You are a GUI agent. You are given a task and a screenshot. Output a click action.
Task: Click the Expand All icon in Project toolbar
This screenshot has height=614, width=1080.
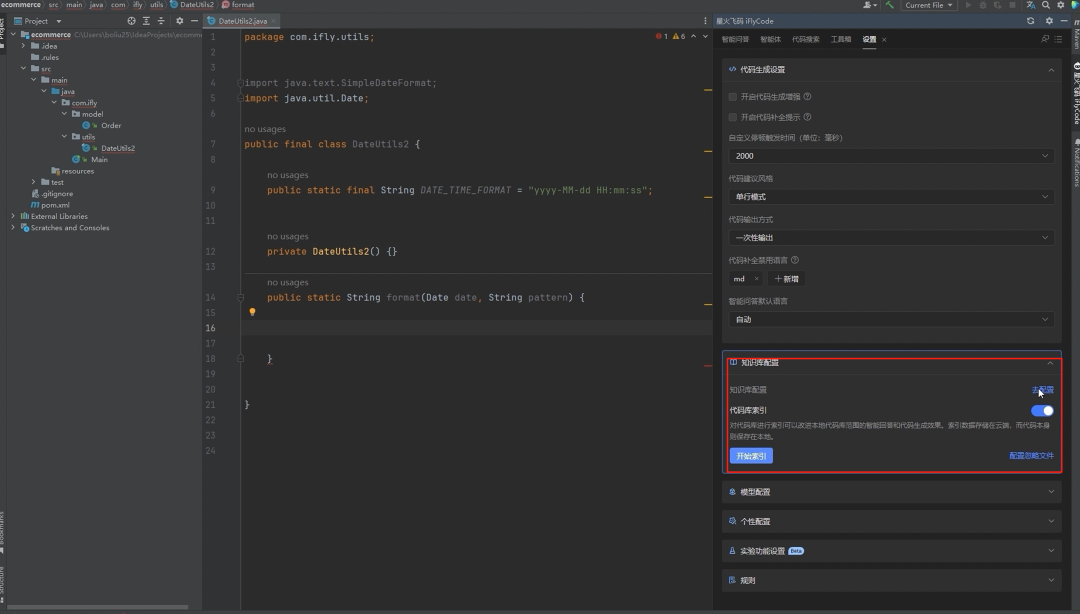(146, 21)
